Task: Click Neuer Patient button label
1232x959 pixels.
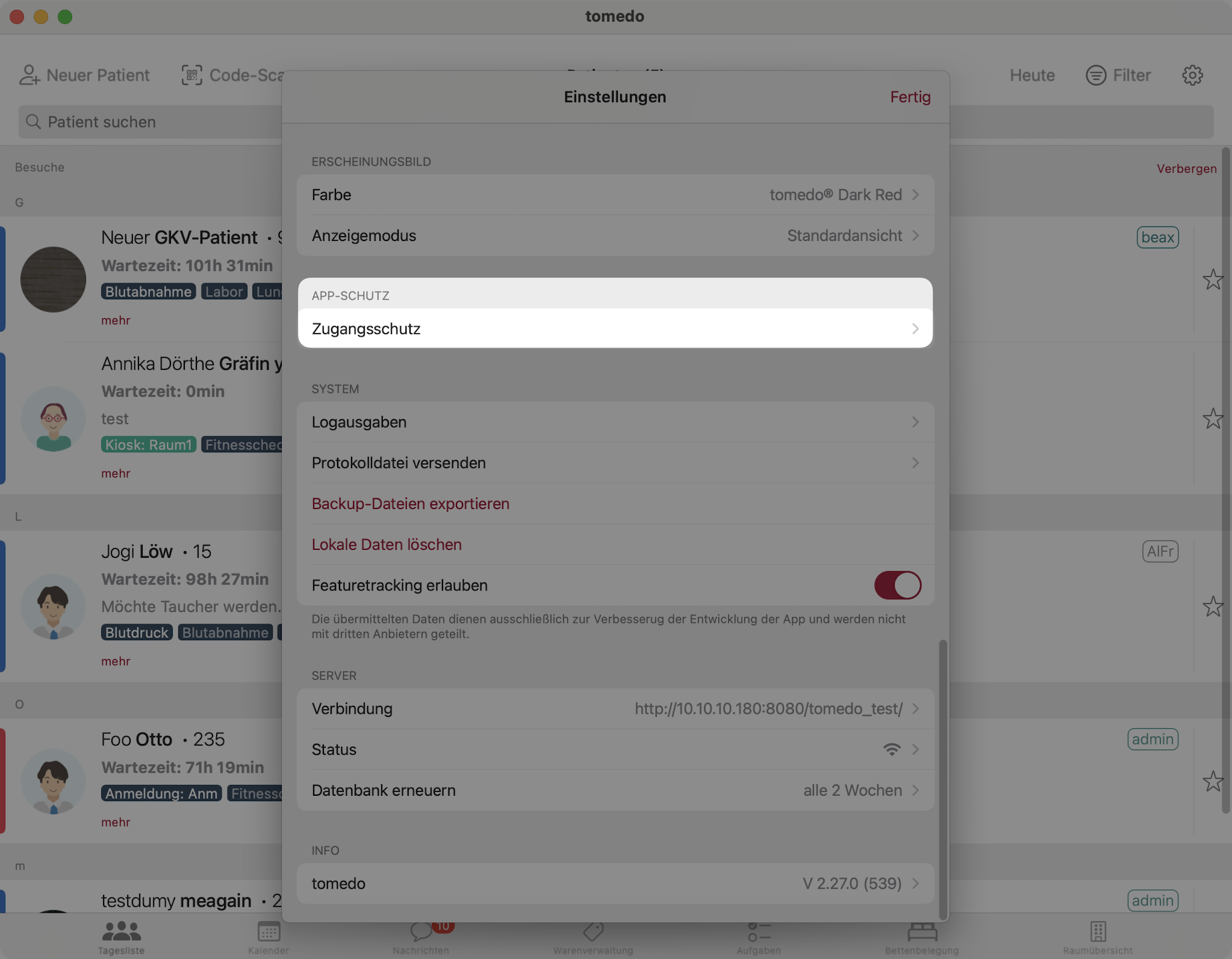Action: (x=98, y=75)
